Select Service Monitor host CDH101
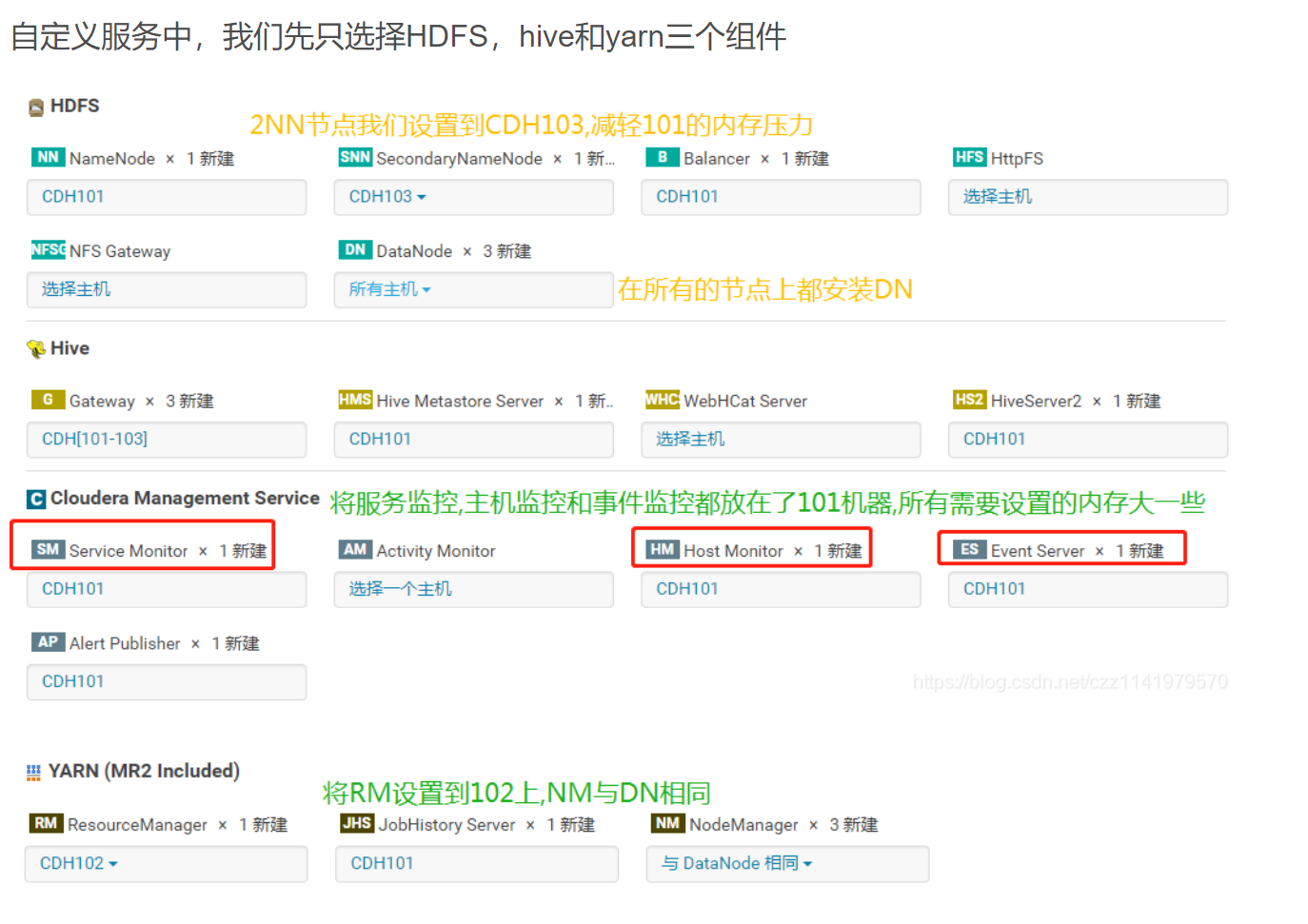1308x924 pixels. (167, 589)
